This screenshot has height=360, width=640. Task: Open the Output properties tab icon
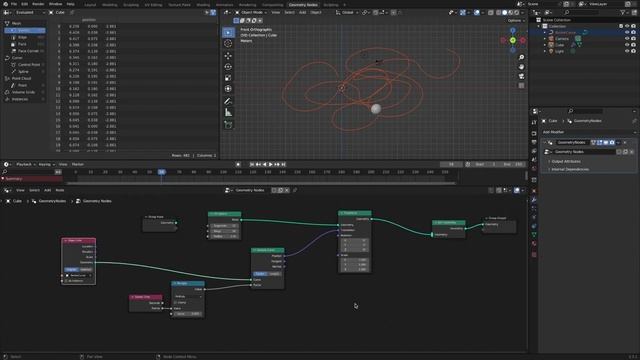click(534, 142)
